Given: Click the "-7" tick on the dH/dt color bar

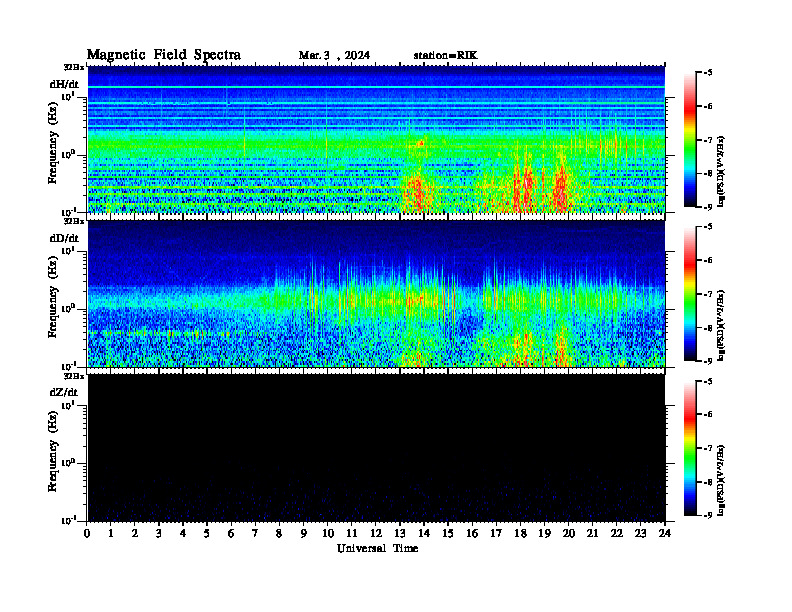Looking at the screenshot, I should click(707, 140).
